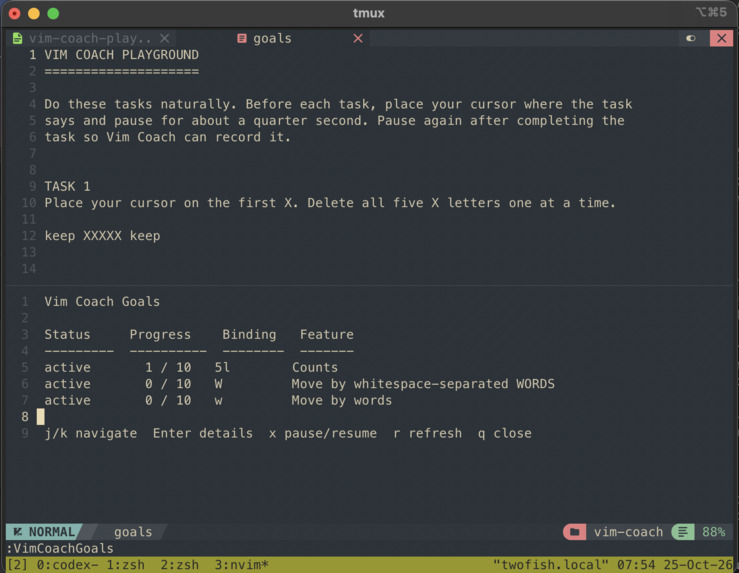Click the capital W binding in goals table
This screenshot has width=739, height=573.
click(218, 384)
